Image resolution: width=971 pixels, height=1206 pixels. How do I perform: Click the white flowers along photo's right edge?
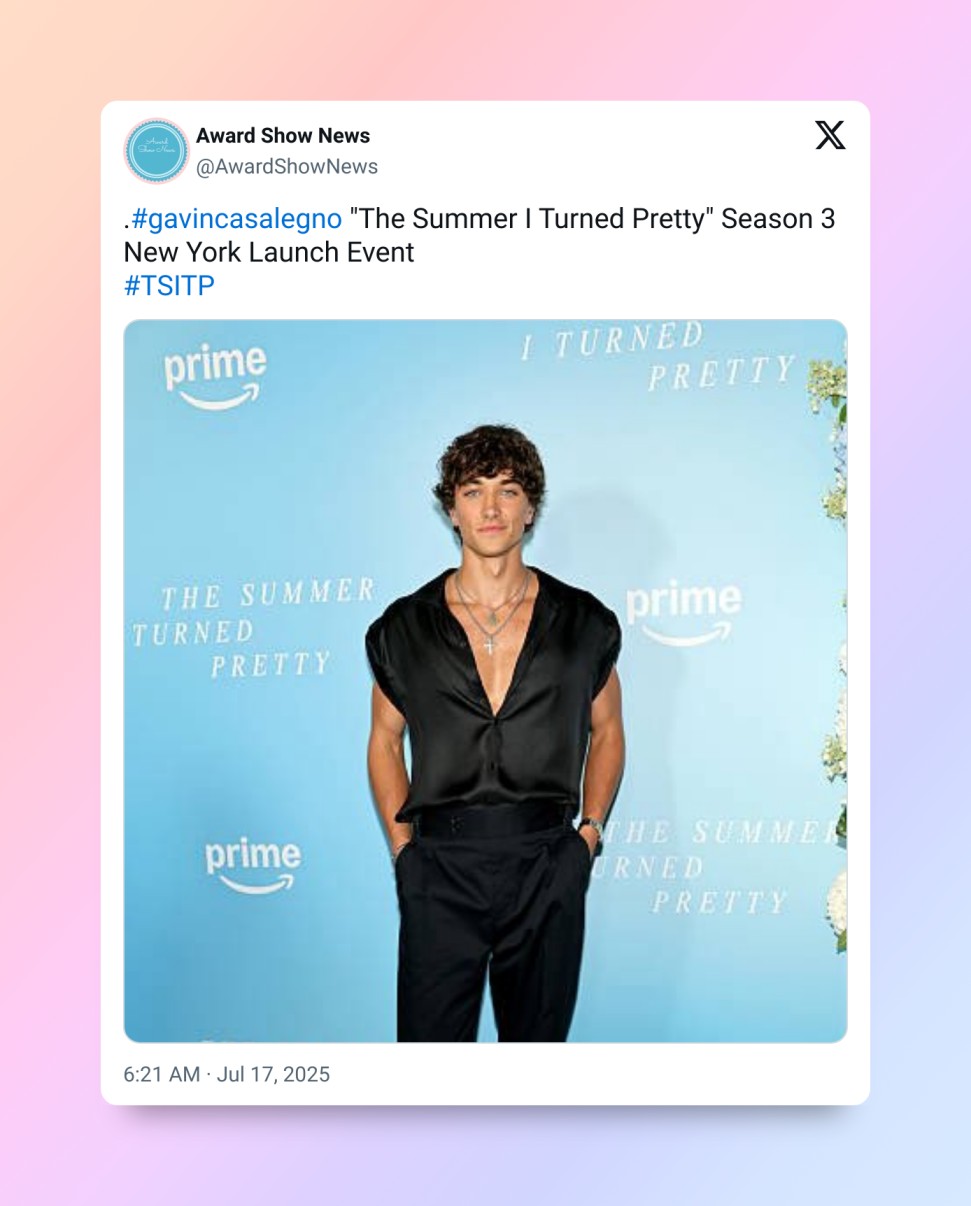click(x=834, y=650)
